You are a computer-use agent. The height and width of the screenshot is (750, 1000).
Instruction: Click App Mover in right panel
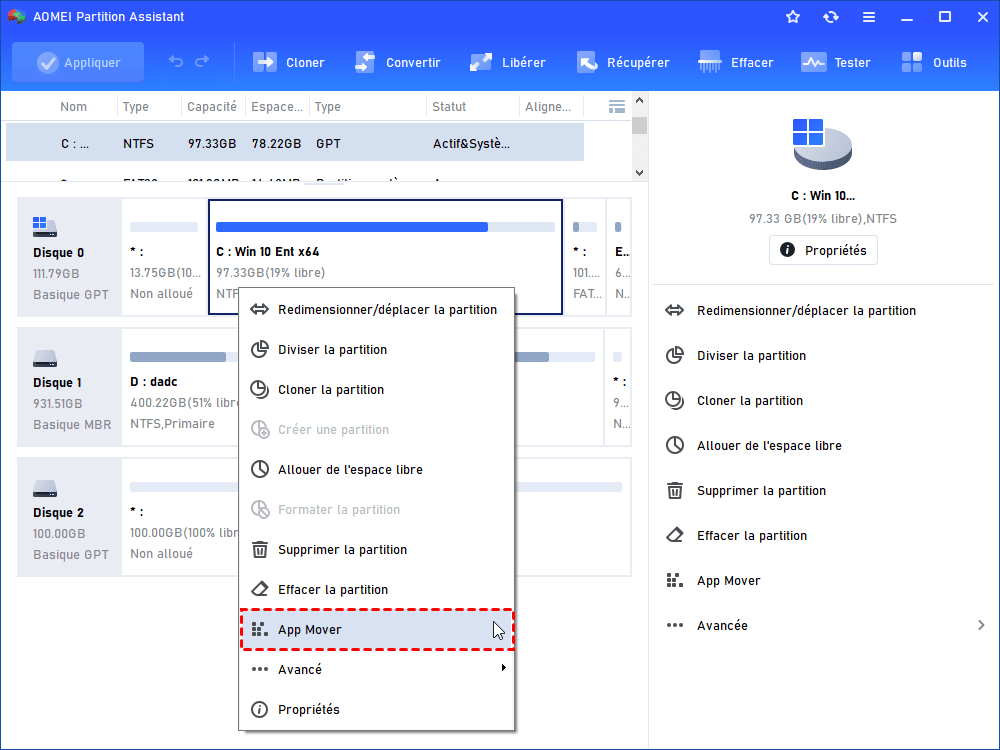pos(728,581)
